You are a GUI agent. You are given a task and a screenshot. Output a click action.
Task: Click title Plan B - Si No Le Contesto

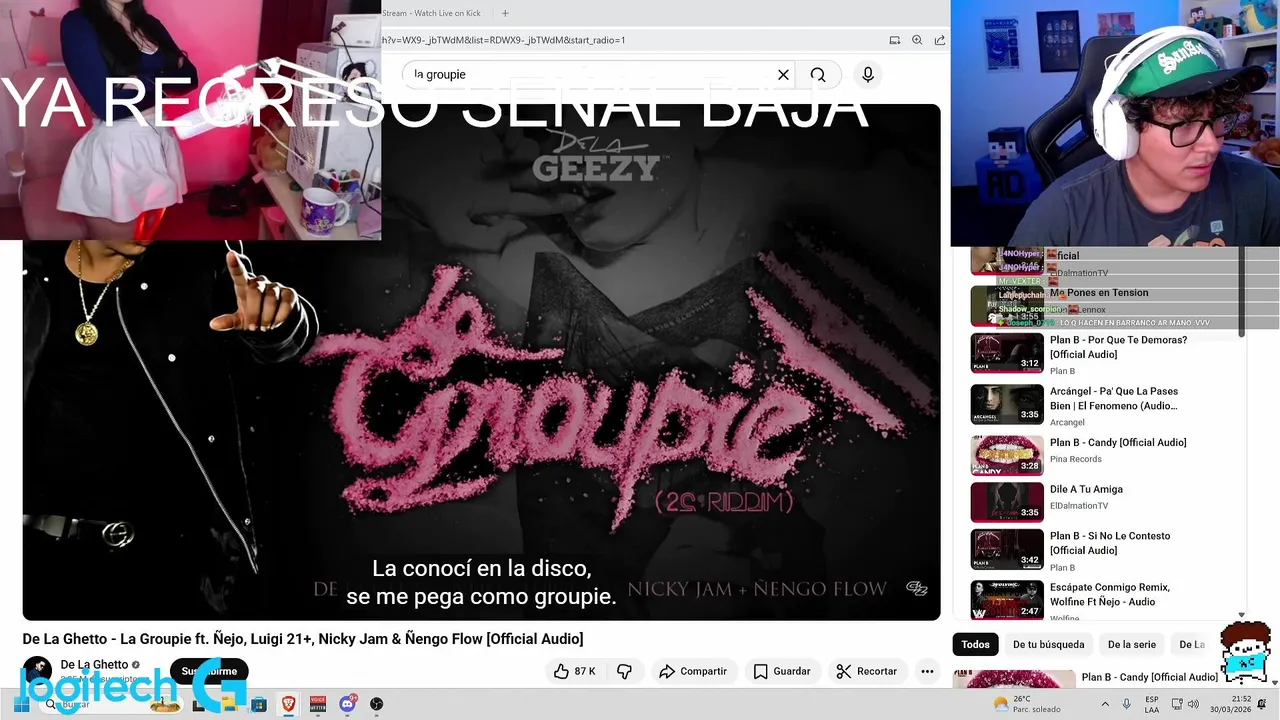click(1110, 543)
